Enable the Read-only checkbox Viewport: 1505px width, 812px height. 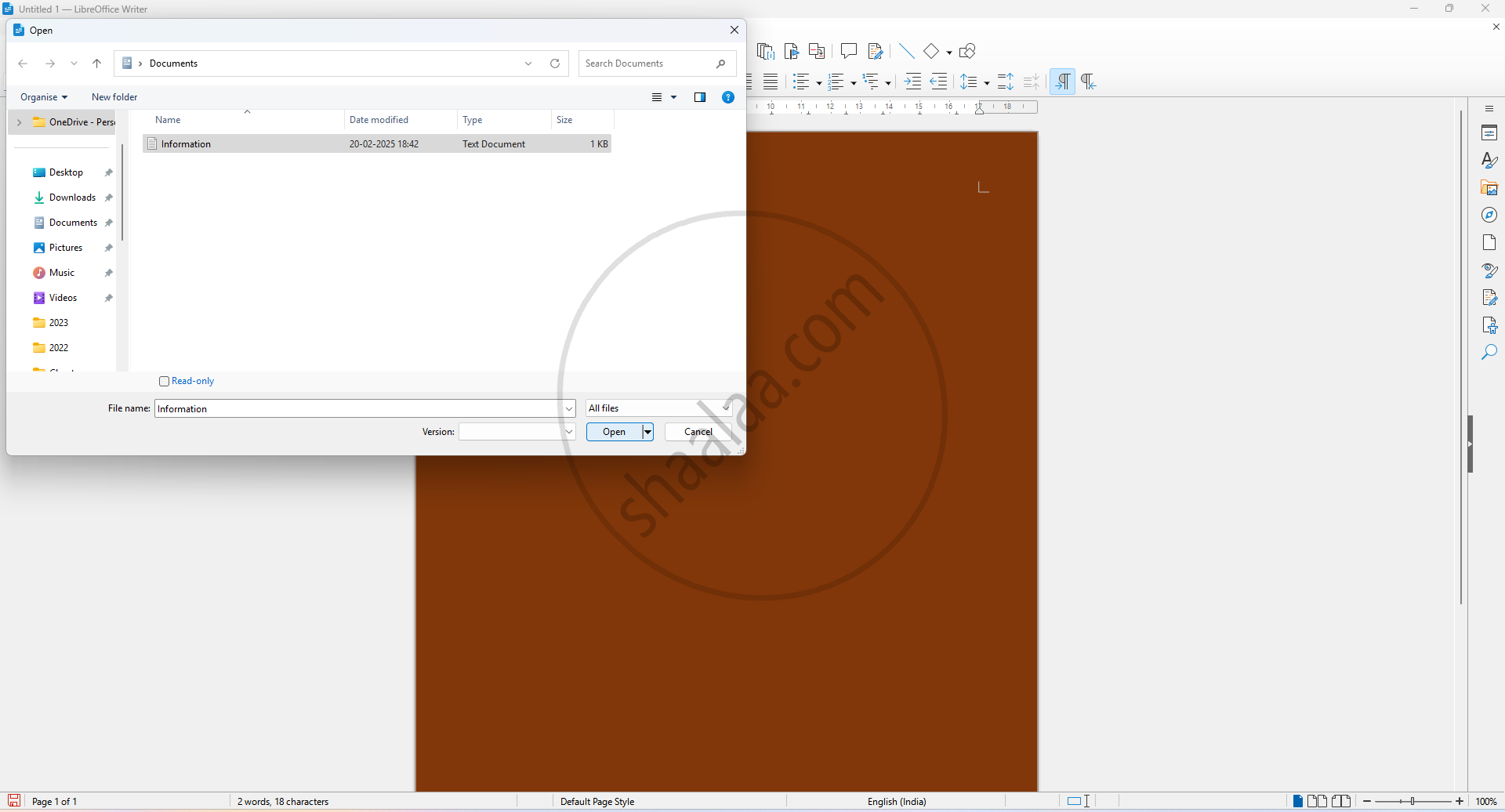(165, 382)
